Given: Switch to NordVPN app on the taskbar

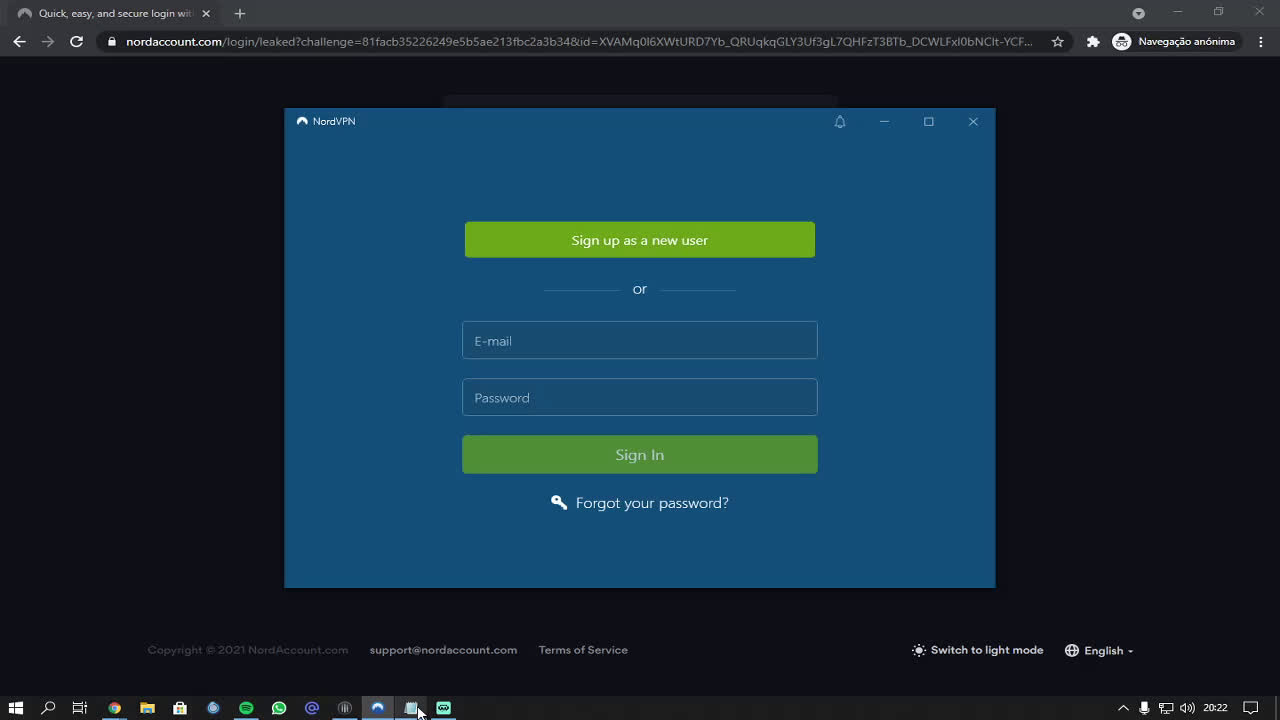Looking at the screenshot, I should (377, 708).
